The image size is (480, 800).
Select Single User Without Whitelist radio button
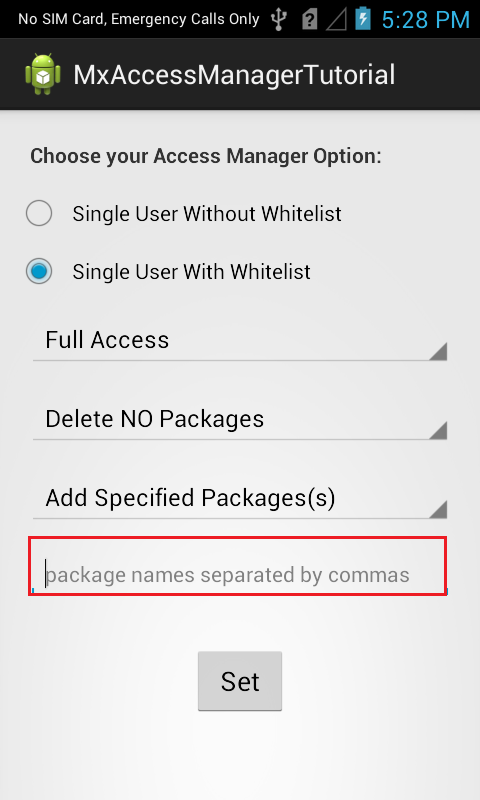pyautogui.click(x=39, y=213)
